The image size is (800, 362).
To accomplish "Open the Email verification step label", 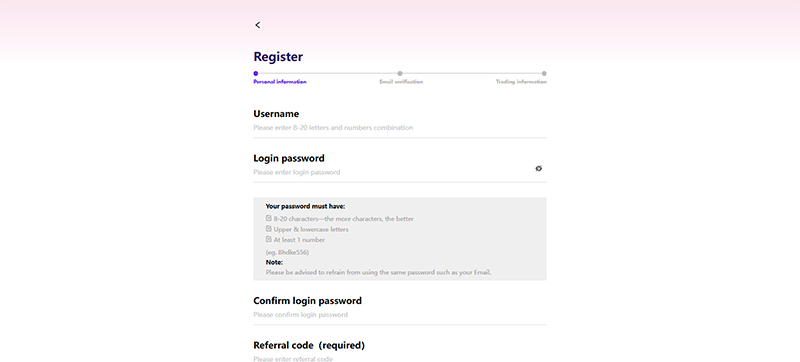I will pyautogui.click(x=401, y=82).
